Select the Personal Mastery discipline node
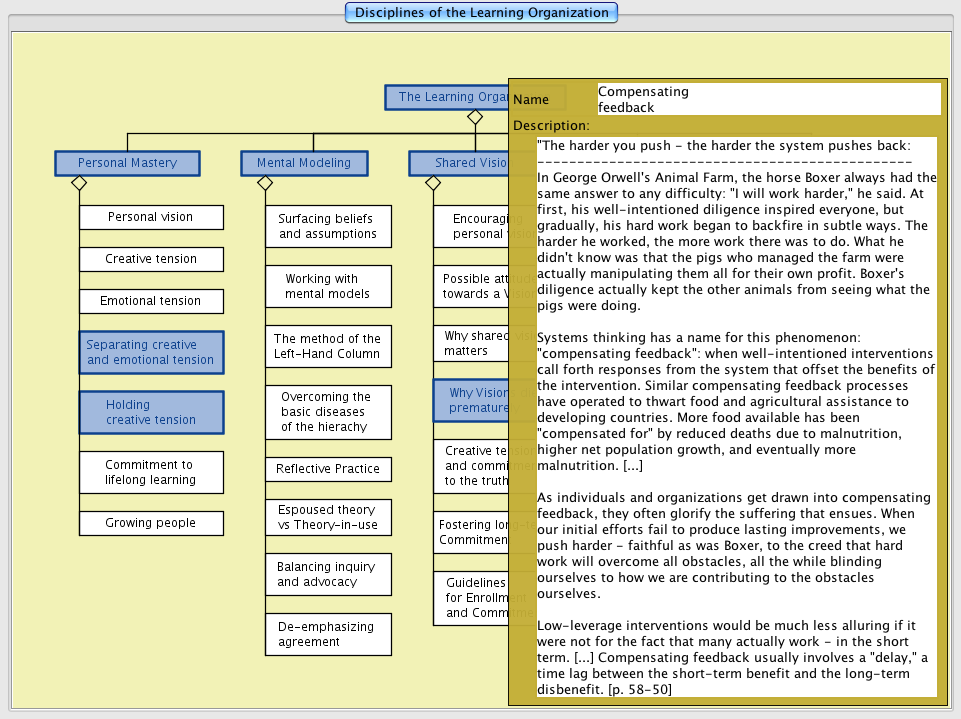Image resolution: width=961 pixels, height=719 pixels. [x=127, y=163]
